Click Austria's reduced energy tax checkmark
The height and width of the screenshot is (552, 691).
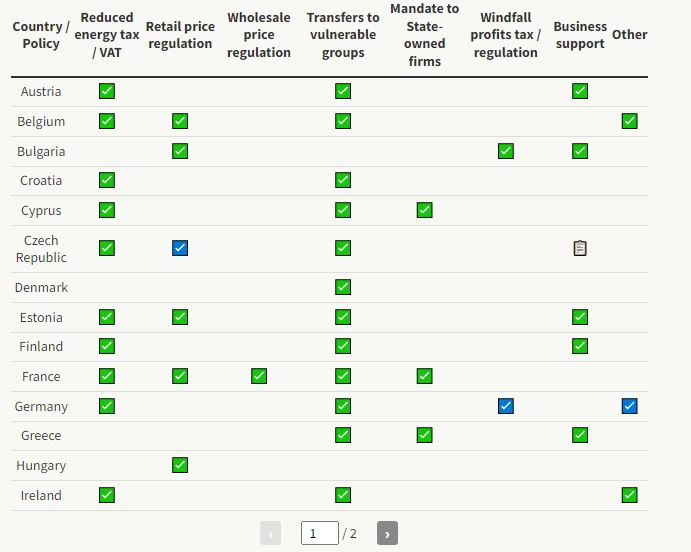click(x=107, y=91)
